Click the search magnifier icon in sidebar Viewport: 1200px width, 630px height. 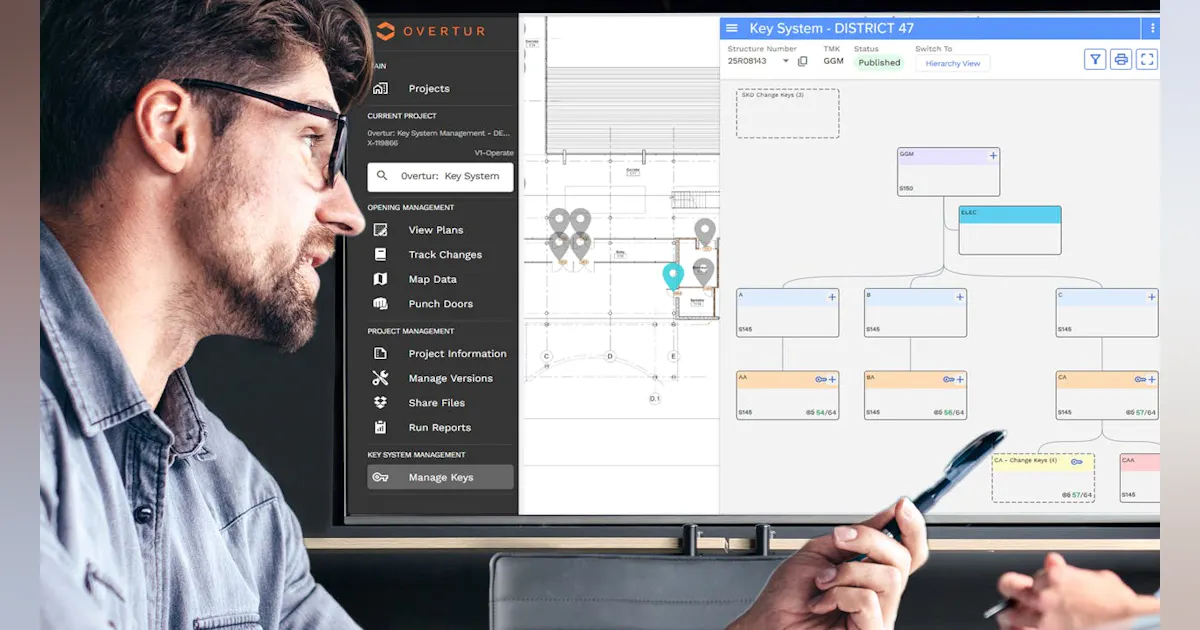(x=382, y=176)
